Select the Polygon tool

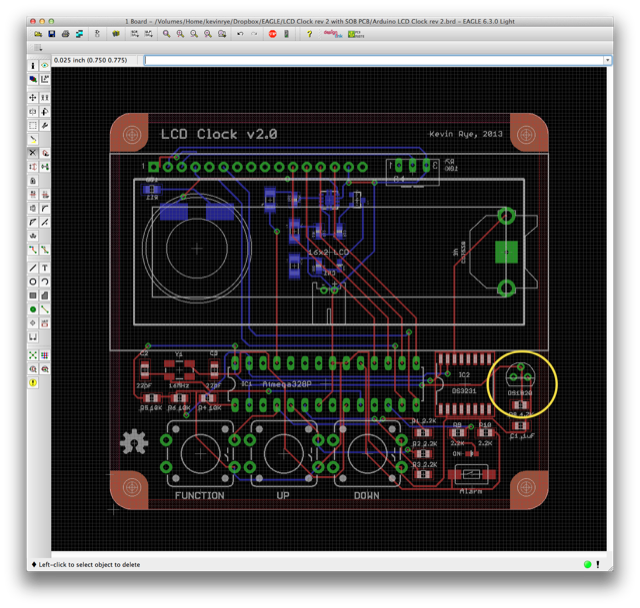coord(44,295)
